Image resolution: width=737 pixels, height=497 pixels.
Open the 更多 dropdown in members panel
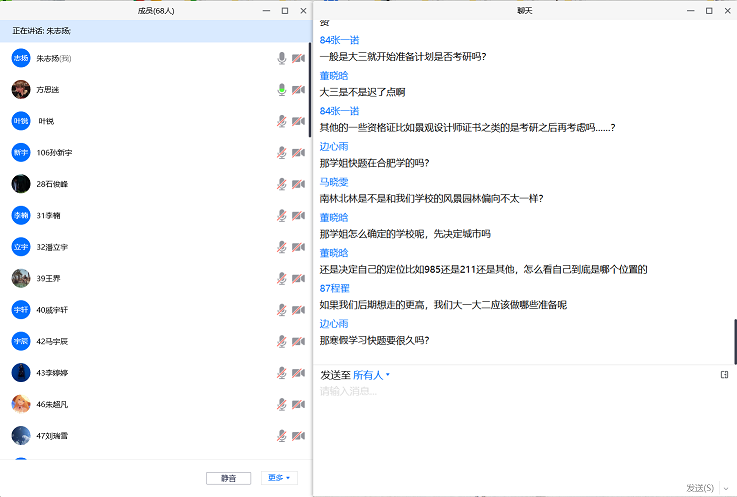[280, 478]
